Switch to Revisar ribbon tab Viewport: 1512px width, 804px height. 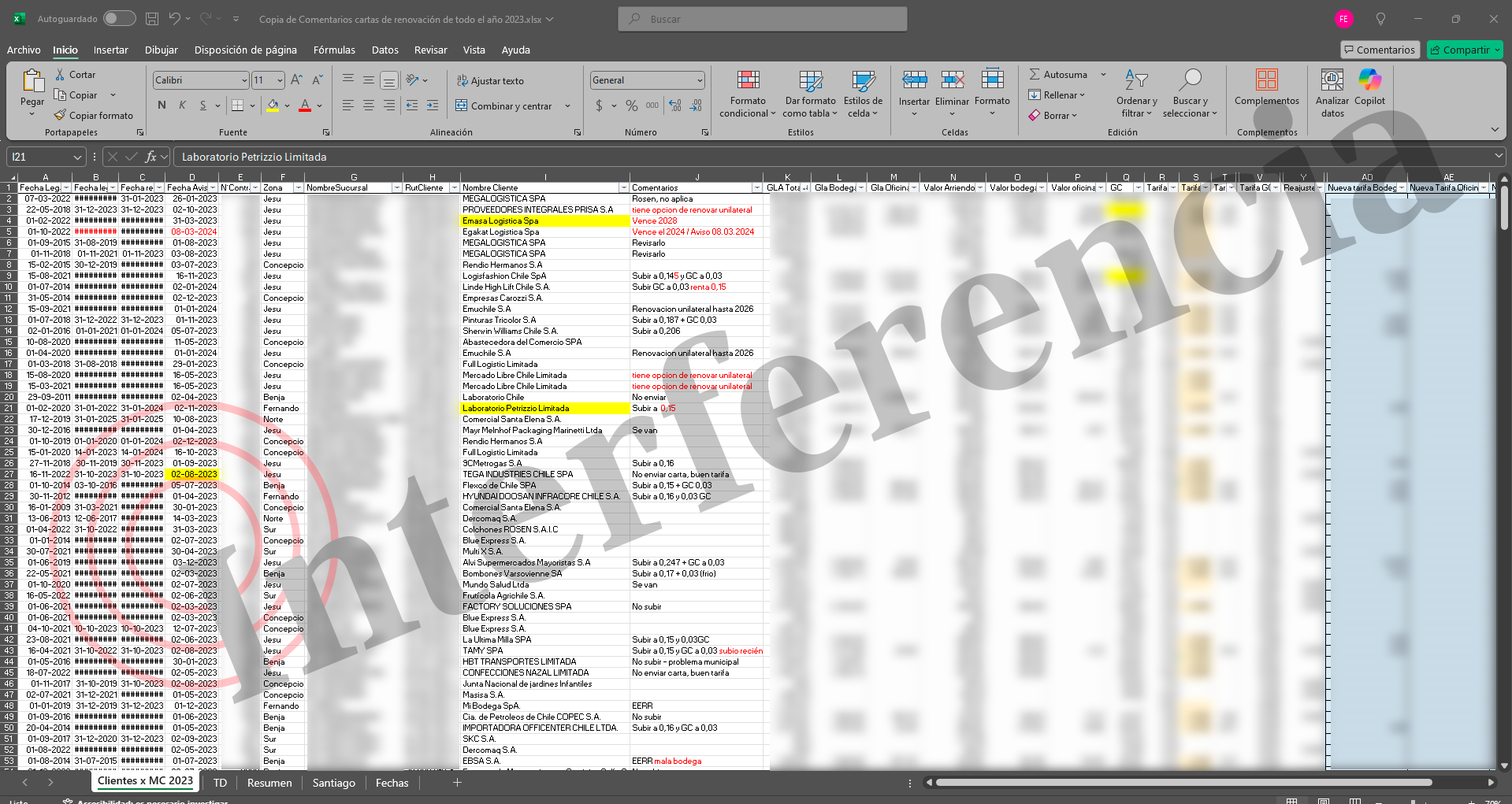[x=431, y=50]
